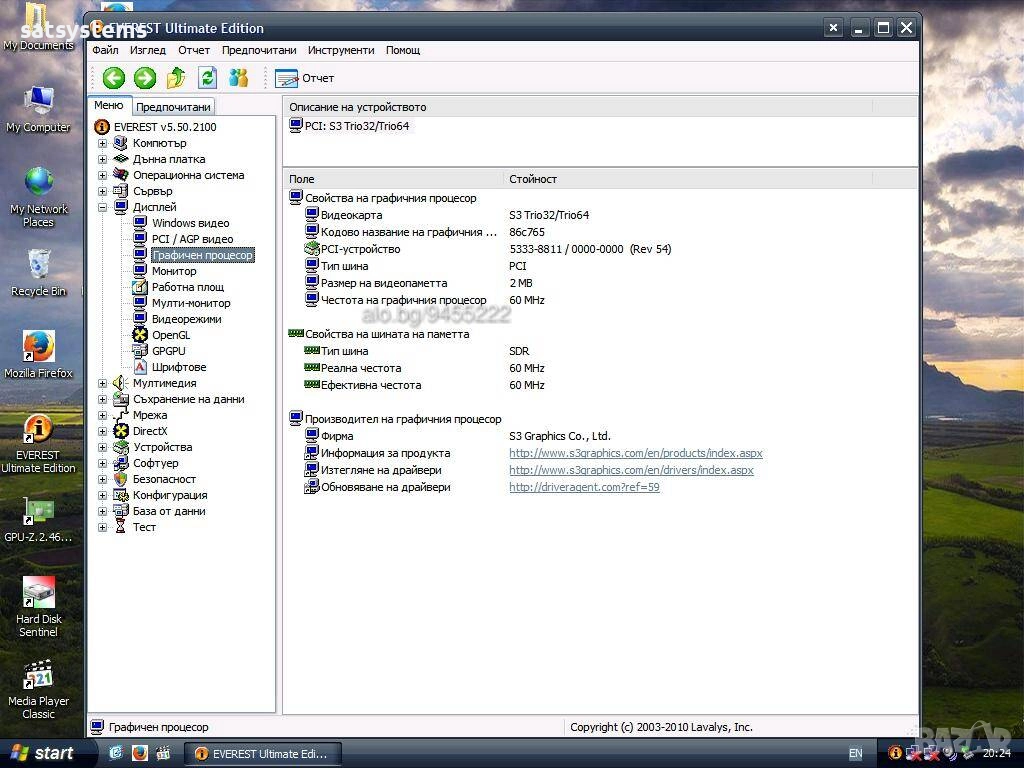Open the Файл menu

105,50
